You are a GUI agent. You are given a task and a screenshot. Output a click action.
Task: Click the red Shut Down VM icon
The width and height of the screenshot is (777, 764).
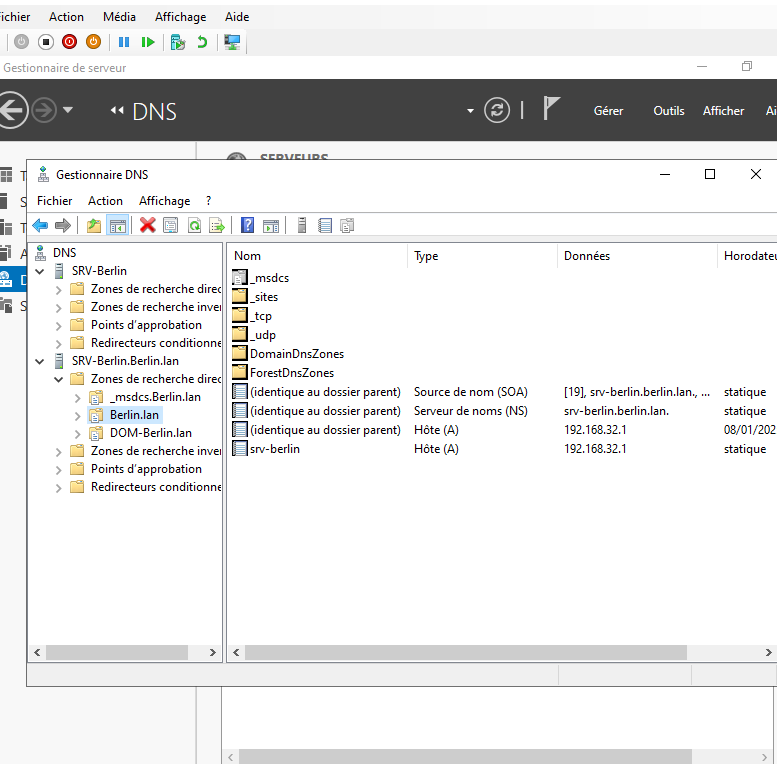coord(69,42)
